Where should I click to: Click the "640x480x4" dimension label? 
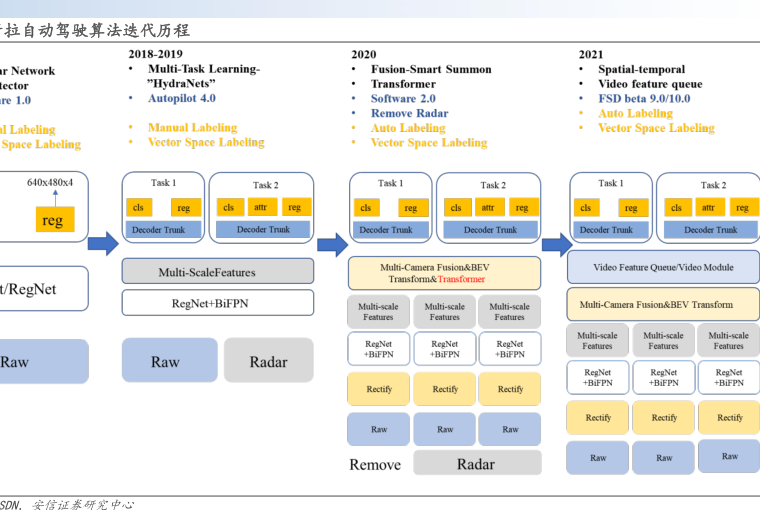point(49,182)
